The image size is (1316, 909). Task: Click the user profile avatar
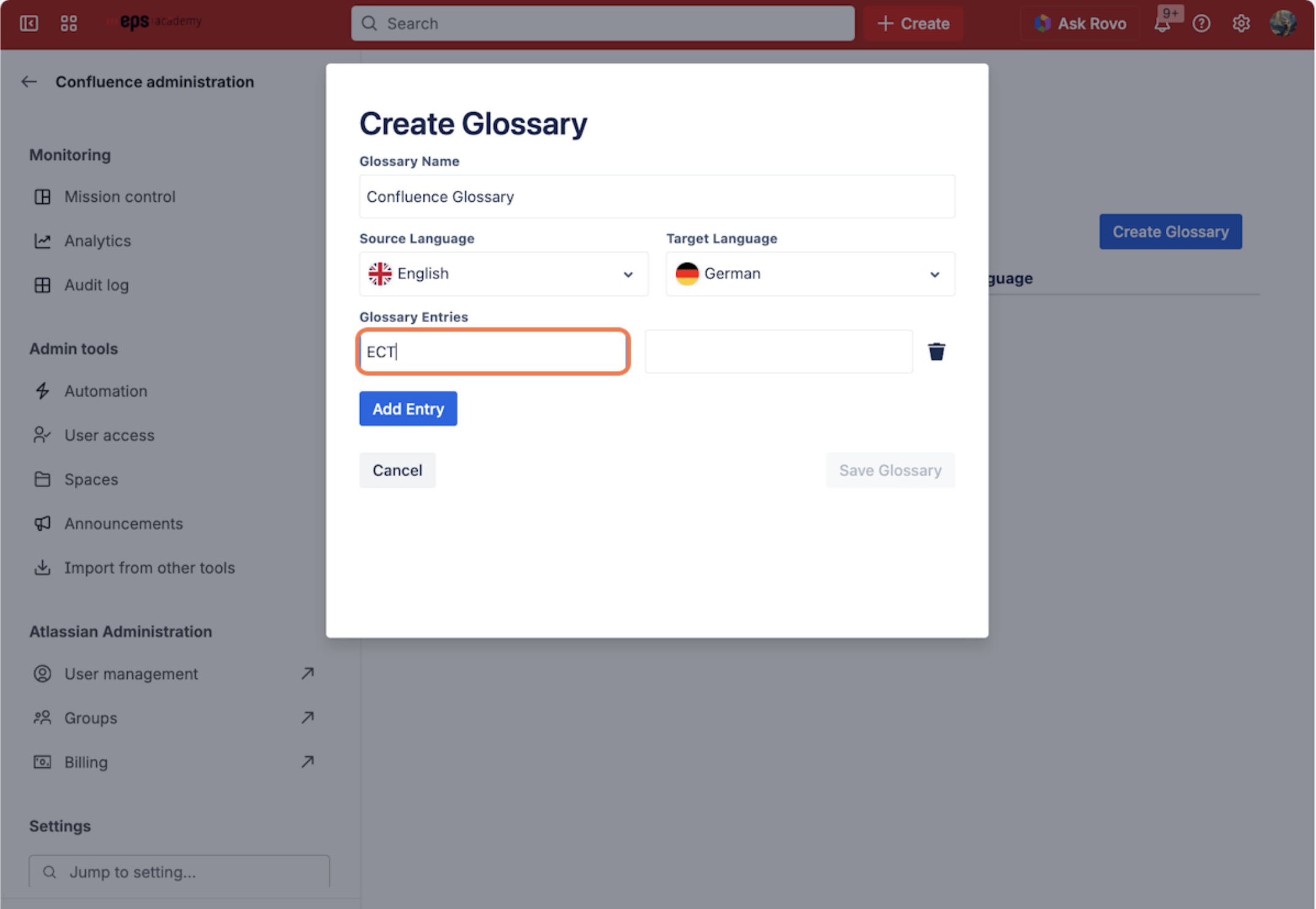(x=1282, y=24)
